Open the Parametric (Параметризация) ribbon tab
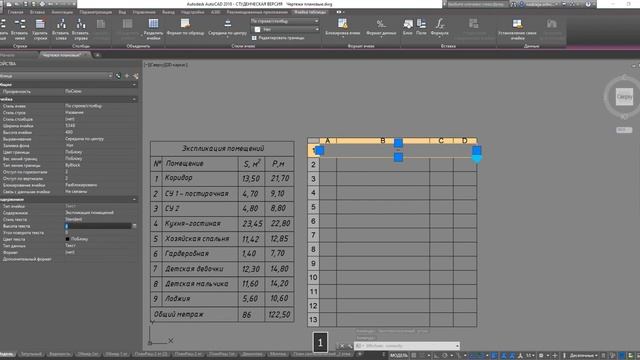 [x=96, y=12]
